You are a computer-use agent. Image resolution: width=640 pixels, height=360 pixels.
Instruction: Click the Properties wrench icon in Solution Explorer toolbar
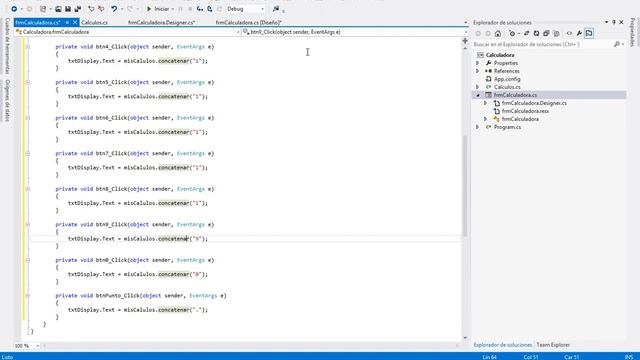(579, 33)
